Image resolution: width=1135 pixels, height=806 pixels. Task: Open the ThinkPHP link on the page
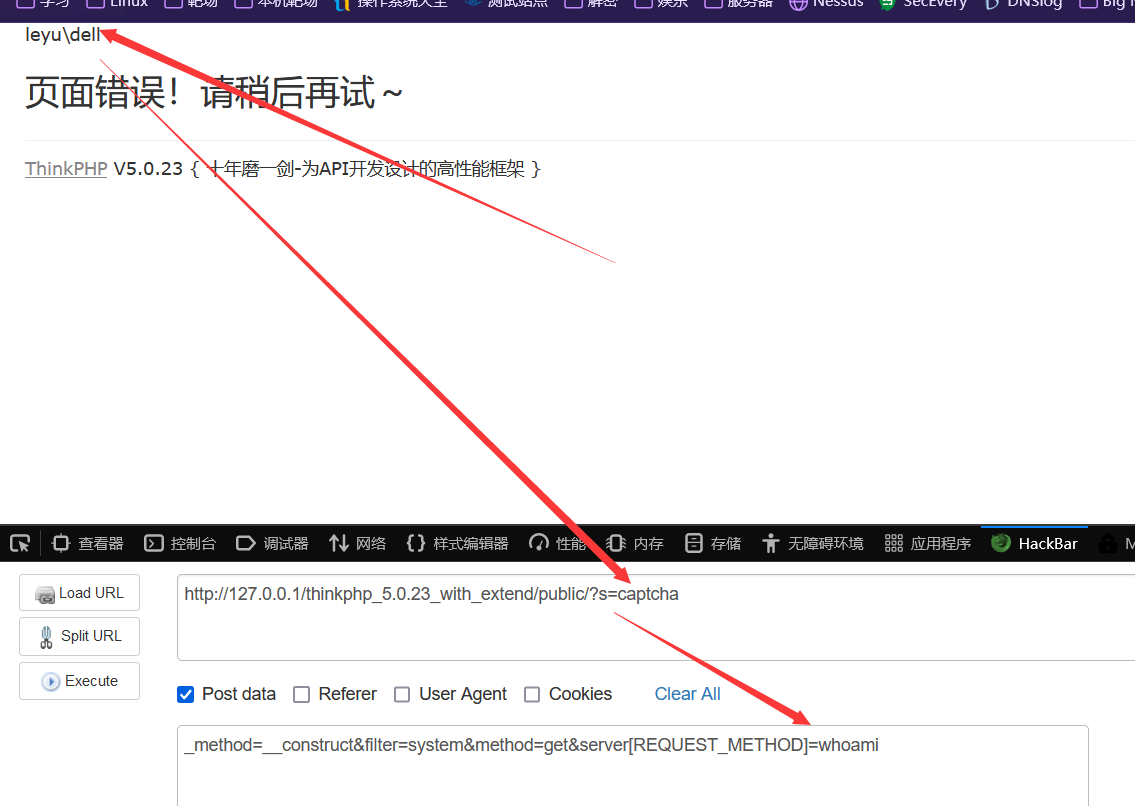[66, 169]
